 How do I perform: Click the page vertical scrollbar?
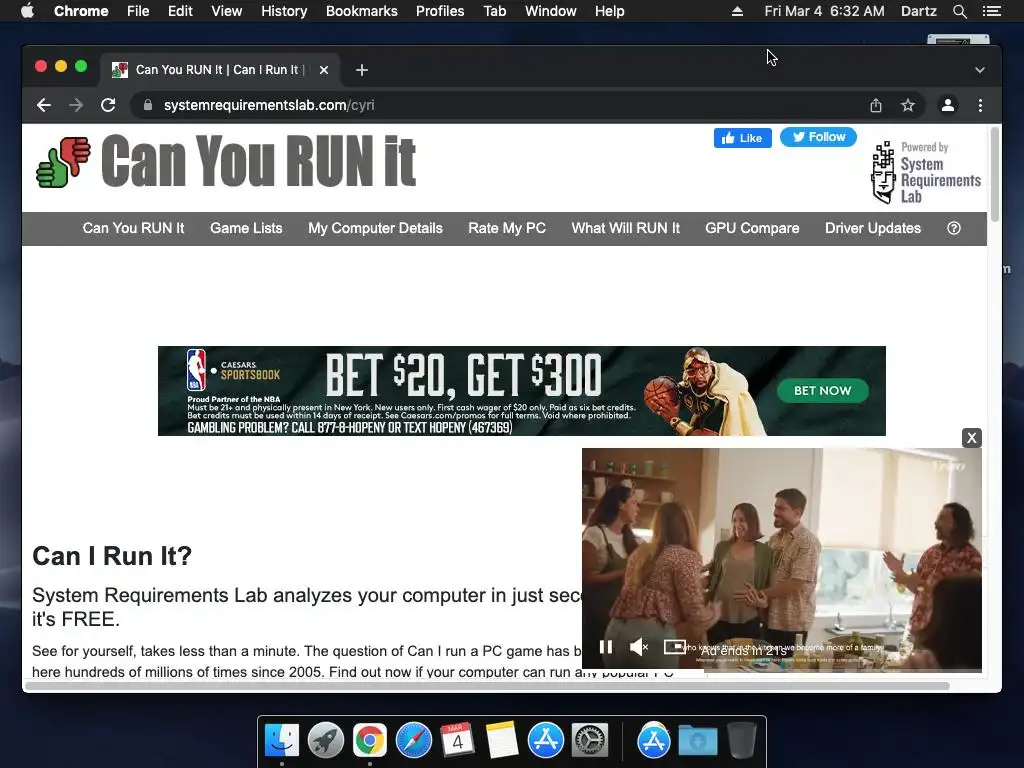pos(995,175)
